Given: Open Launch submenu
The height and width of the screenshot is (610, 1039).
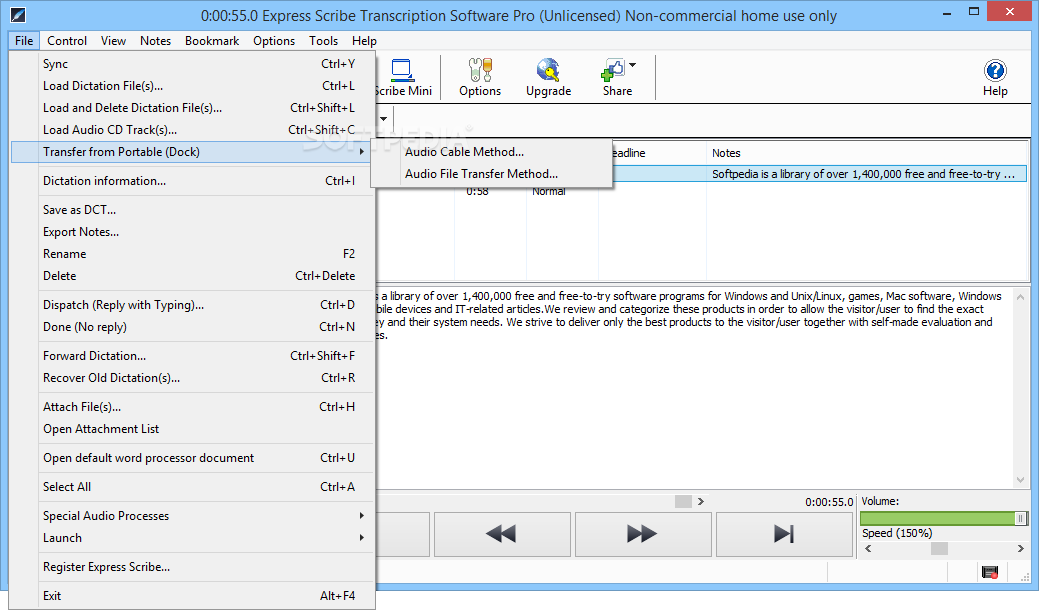Looking at the screenshot, I should (x=193, y=538).
